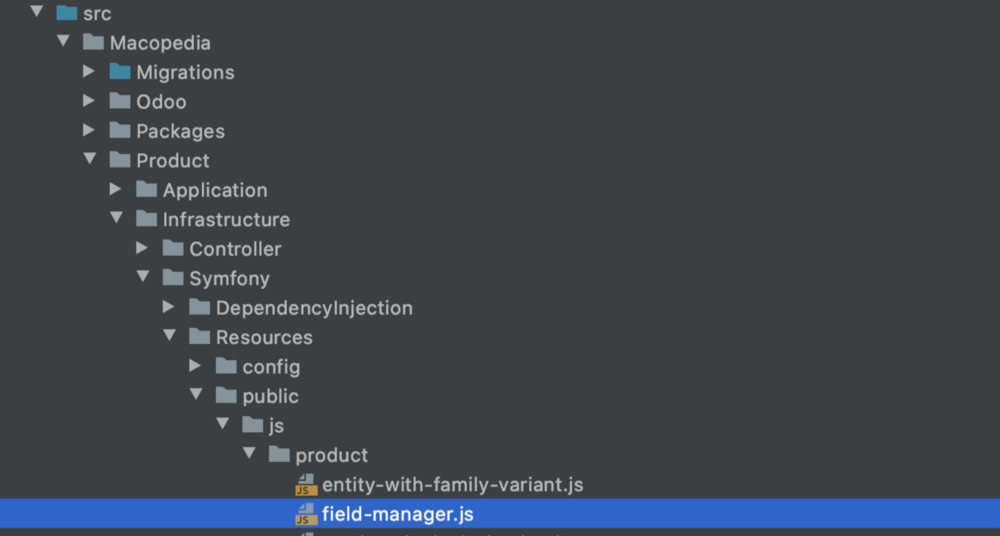This screenshot has width=1000, height=536.
Task: Expand the config folder arrow
Action: [196, 367]
